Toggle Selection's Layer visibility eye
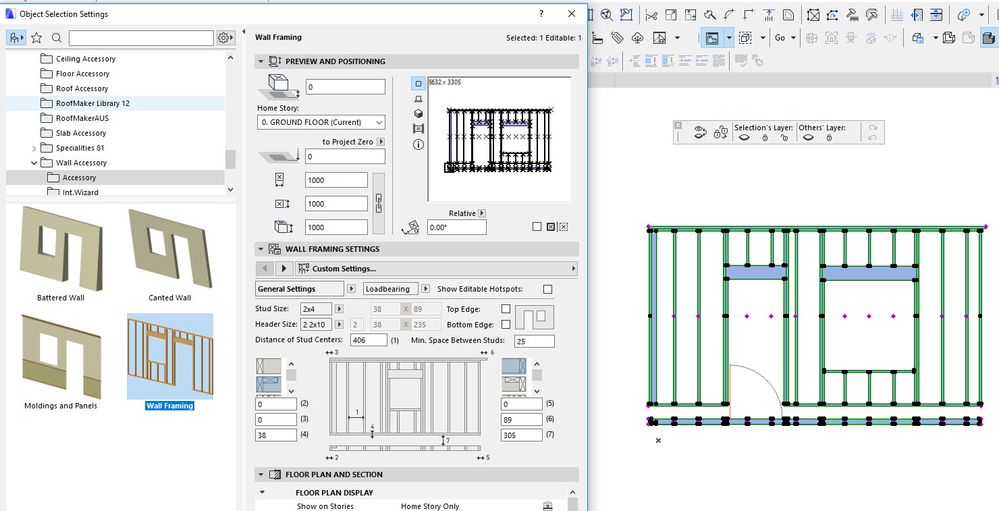999x511 pixels. click(745, 139)
